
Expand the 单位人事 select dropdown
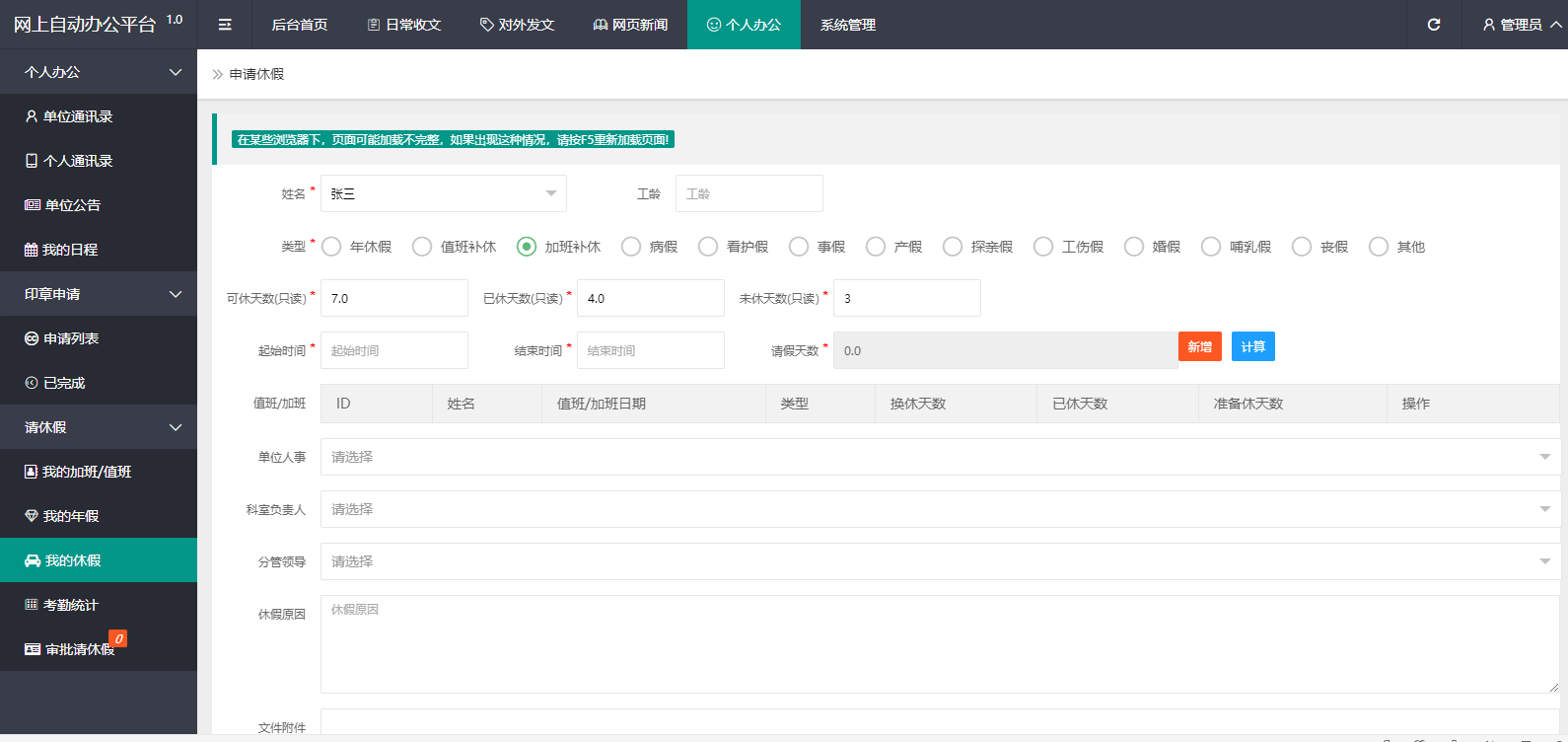pyautogui.click(x=939, y=457)
